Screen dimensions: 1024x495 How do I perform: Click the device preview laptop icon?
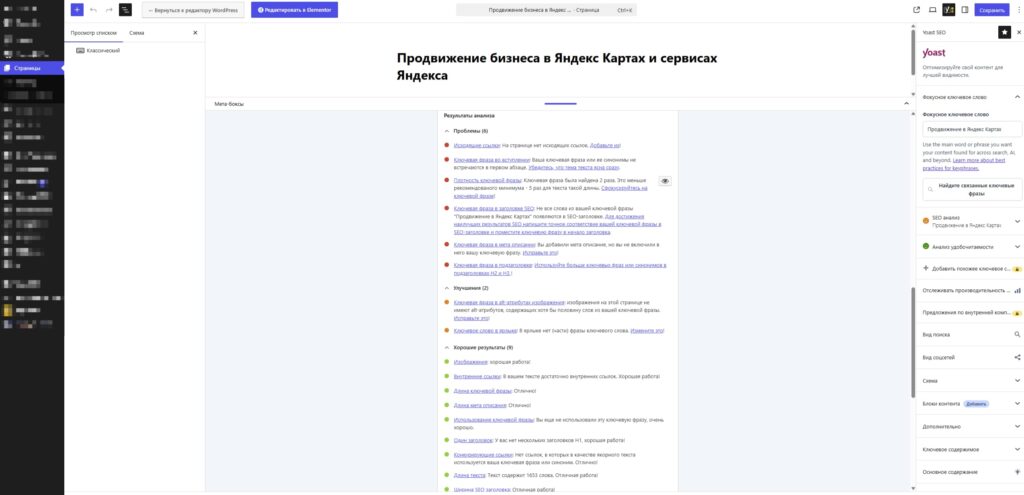point(933,10)
